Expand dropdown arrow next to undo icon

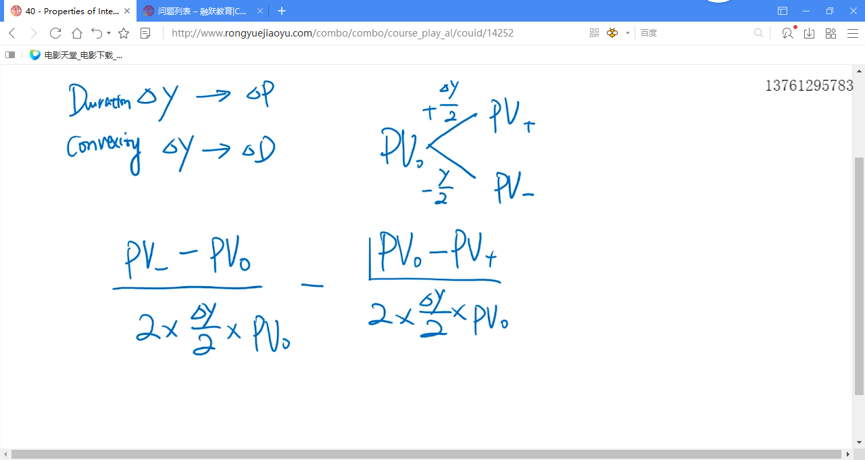(108, 33)
